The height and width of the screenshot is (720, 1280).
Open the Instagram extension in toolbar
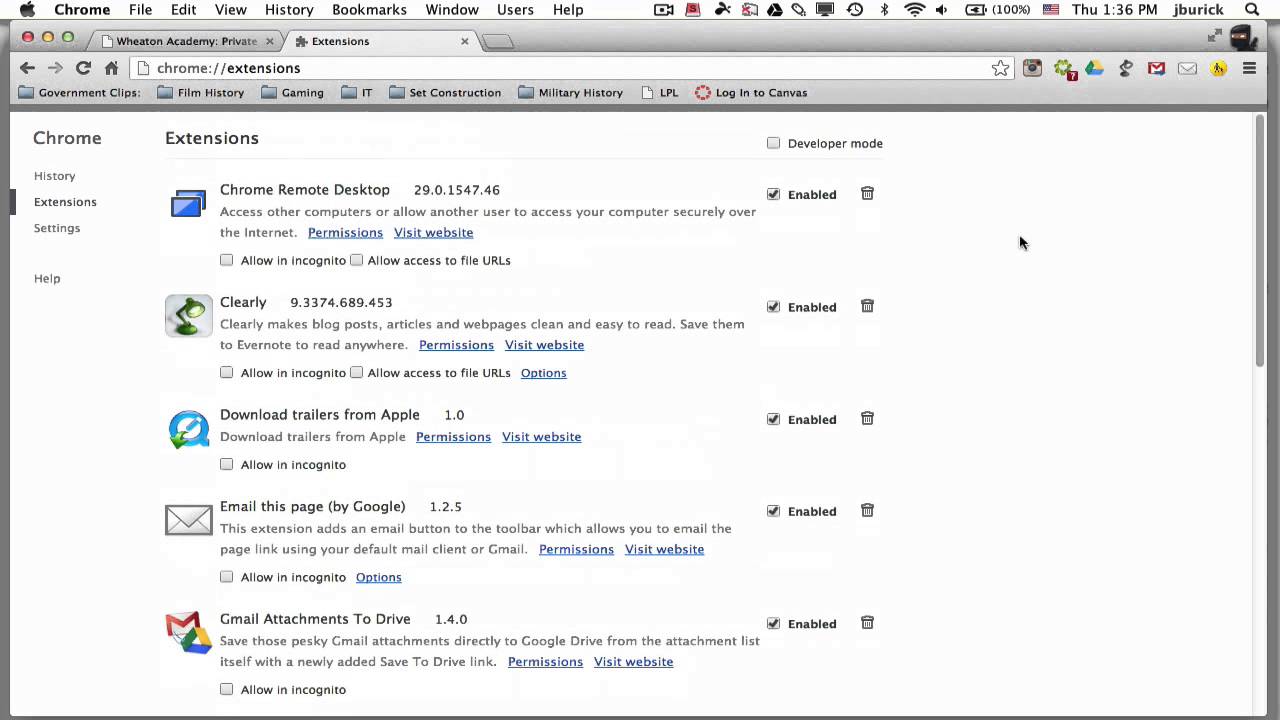tap(1032, 68)
